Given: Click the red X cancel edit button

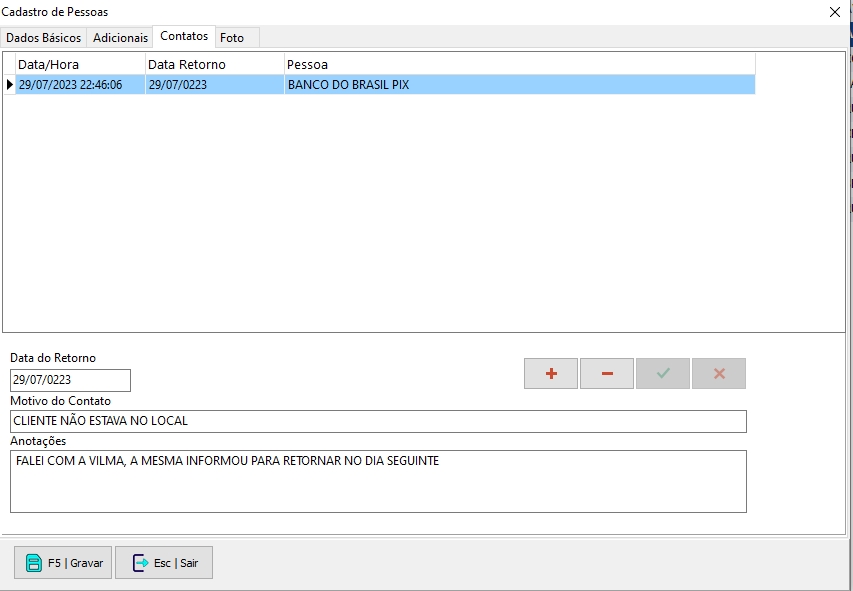Looking at the screenshot, I should click(719, 374).
